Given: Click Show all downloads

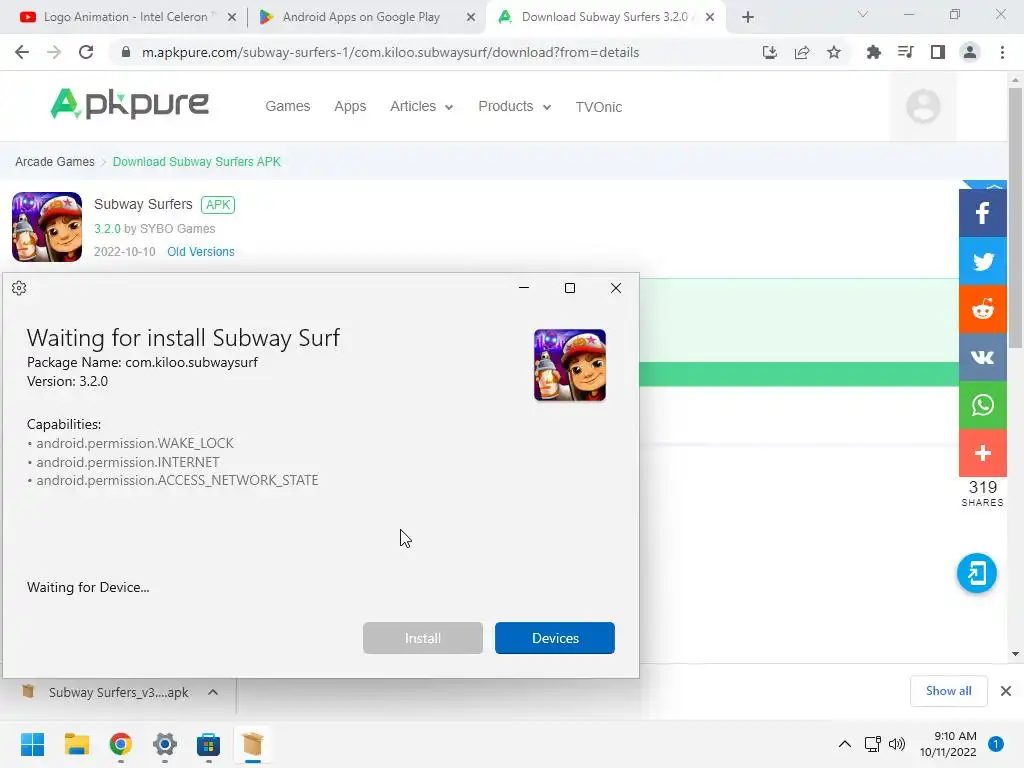Looking at the screenshot, I should [x=948, y=691].
